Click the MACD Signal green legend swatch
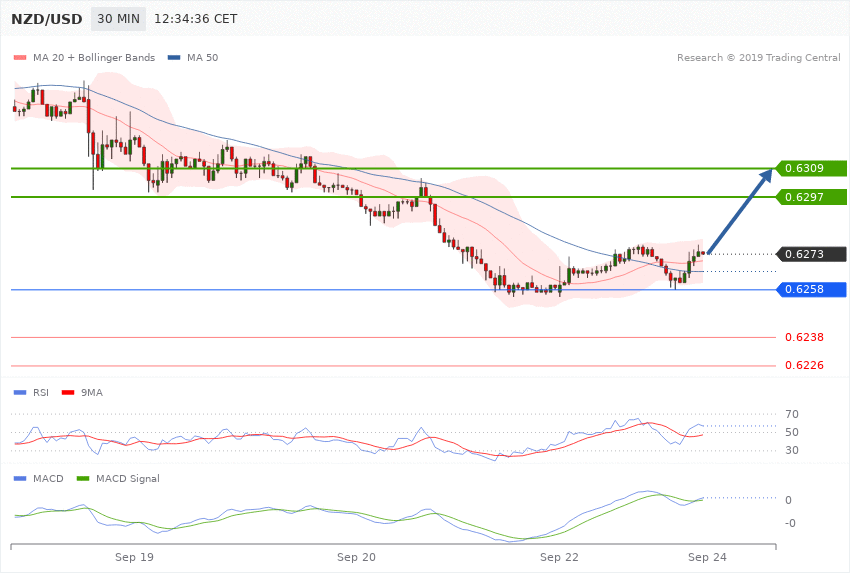This screenshot has height=576, width=850. [83, 479]
